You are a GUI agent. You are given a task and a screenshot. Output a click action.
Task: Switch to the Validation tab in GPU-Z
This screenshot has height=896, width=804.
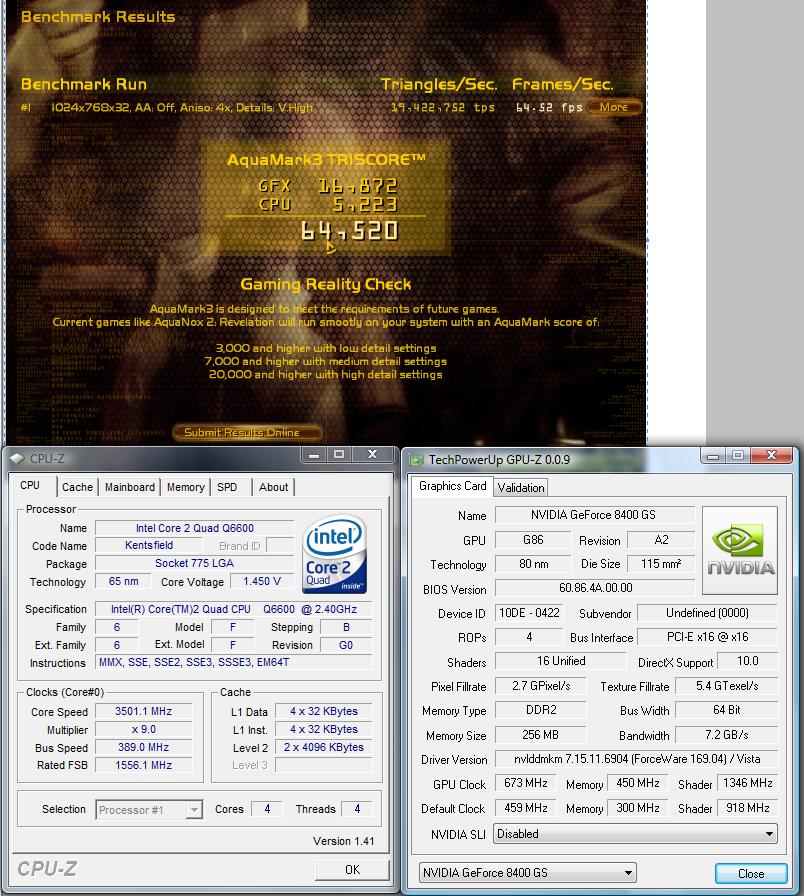click(x=521, y=488)
